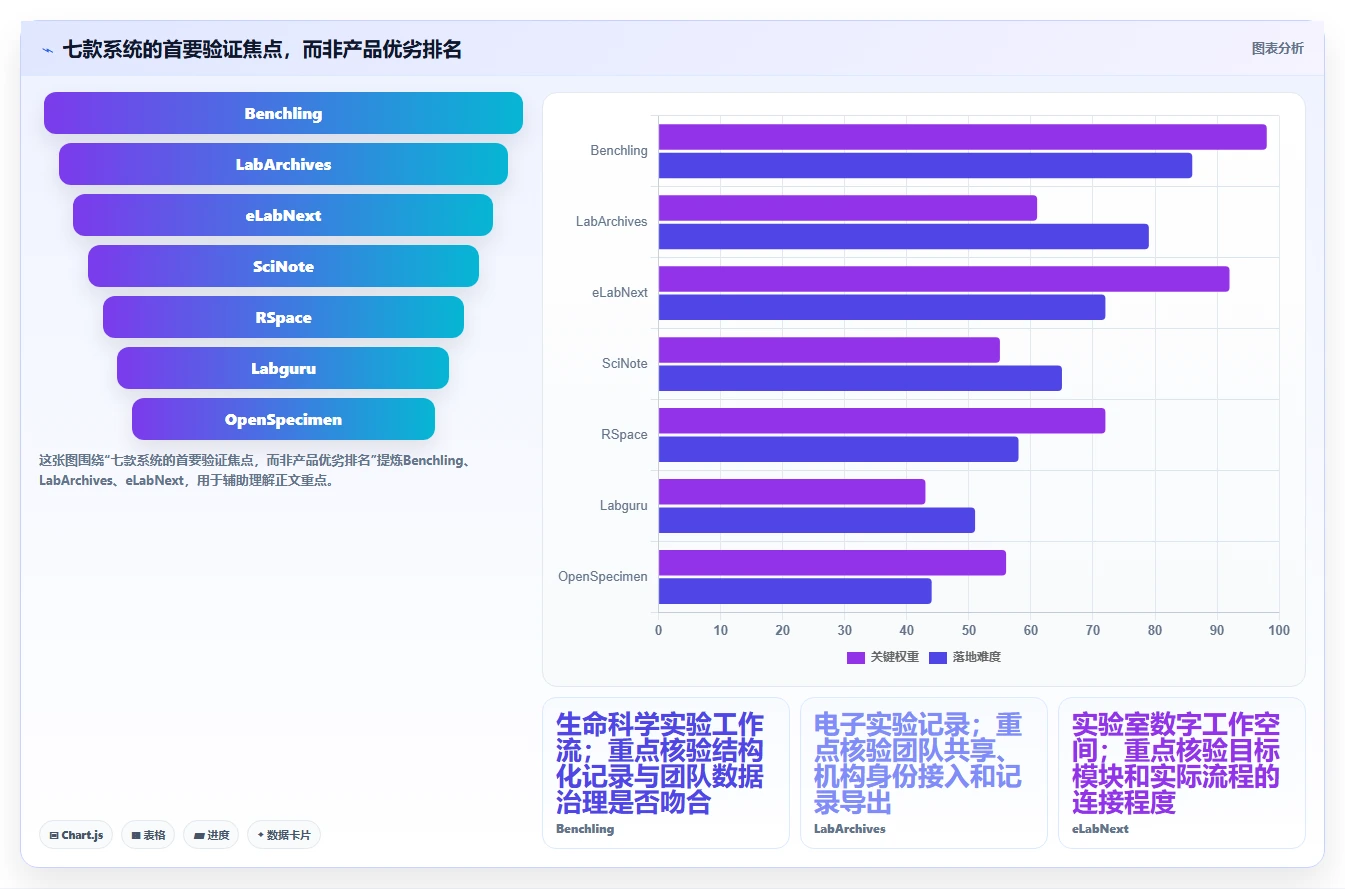Click SciNote's purple 关键权重 bar

[x=829, y=350]
